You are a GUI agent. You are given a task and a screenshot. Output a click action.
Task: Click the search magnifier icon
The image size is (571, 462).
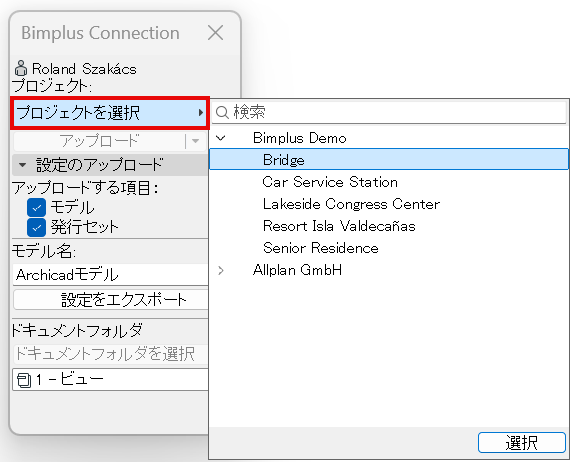222,112
